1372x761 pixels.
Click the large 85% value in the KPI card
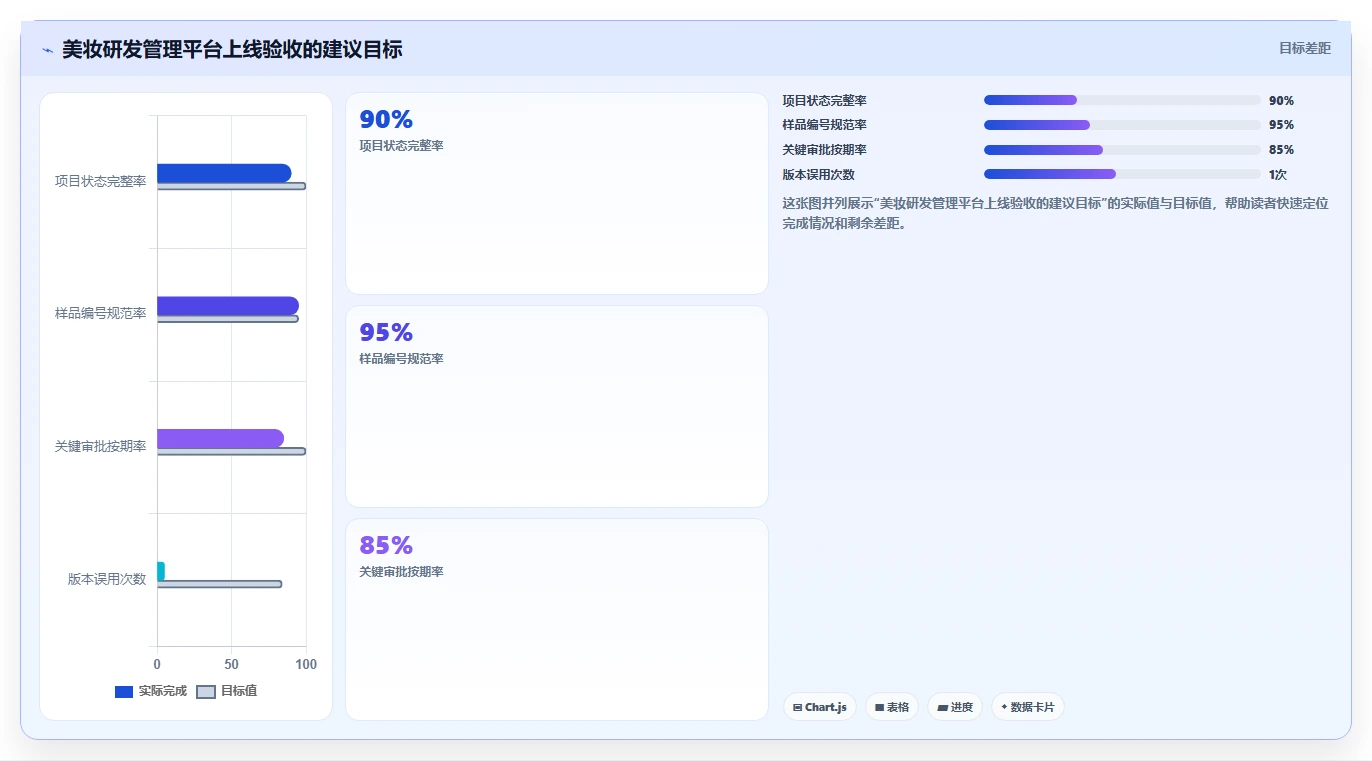tap(386, 546)
